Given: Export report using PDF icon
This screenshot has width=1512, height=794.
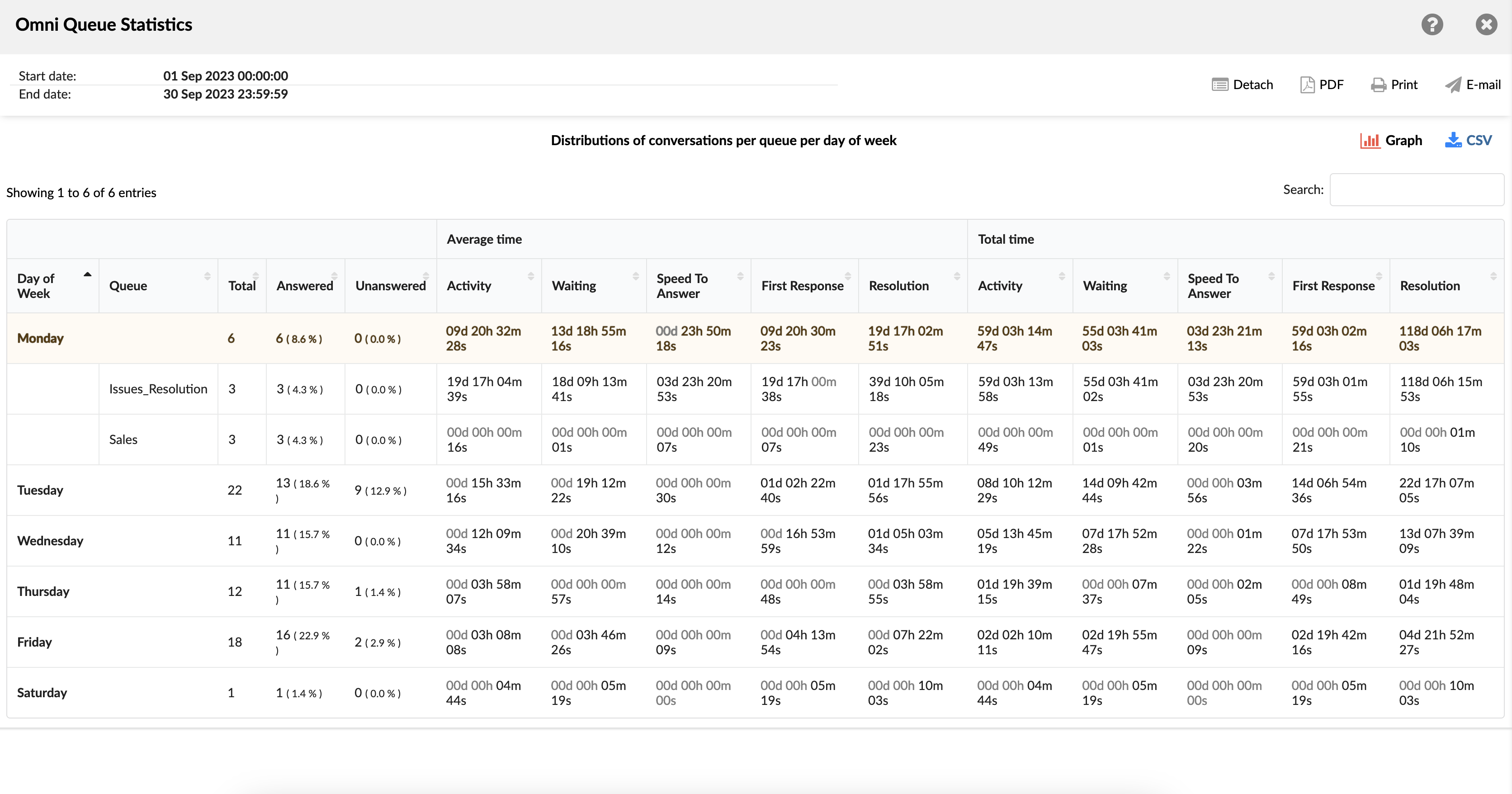Looking at the screenshot, I should tap(1307, 85).
